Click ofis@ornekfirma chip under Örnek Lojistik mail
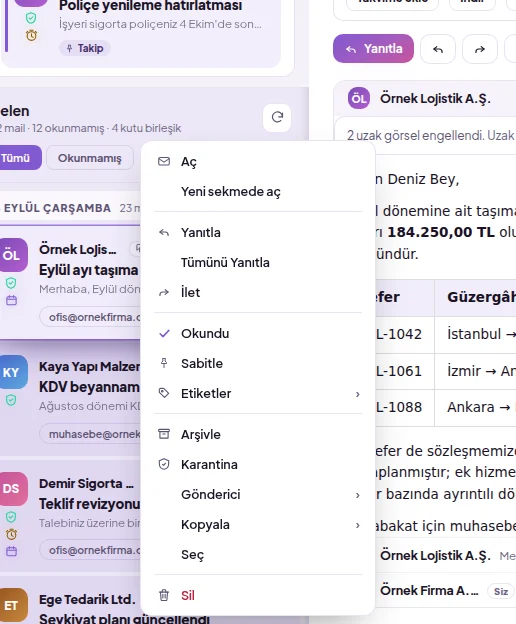516x624 pixels. (90, 317)
